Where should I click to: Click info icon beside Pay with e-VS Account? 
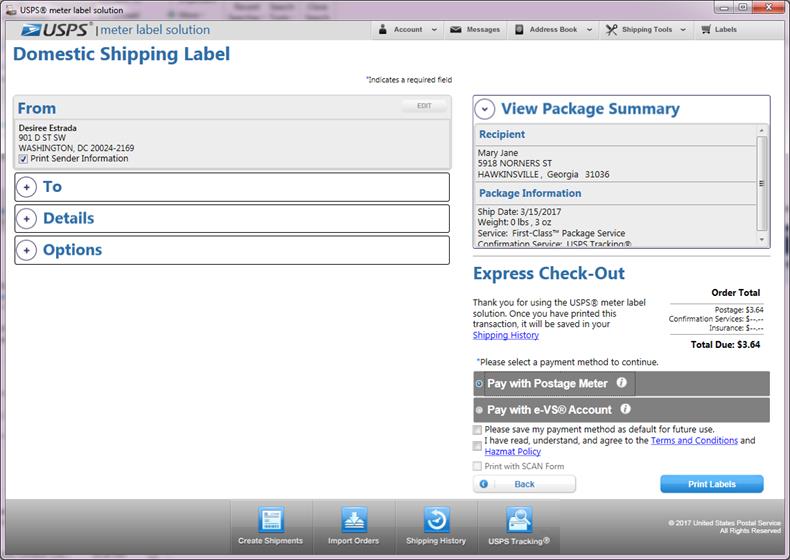pyautogui.click(x=625, y=409)
